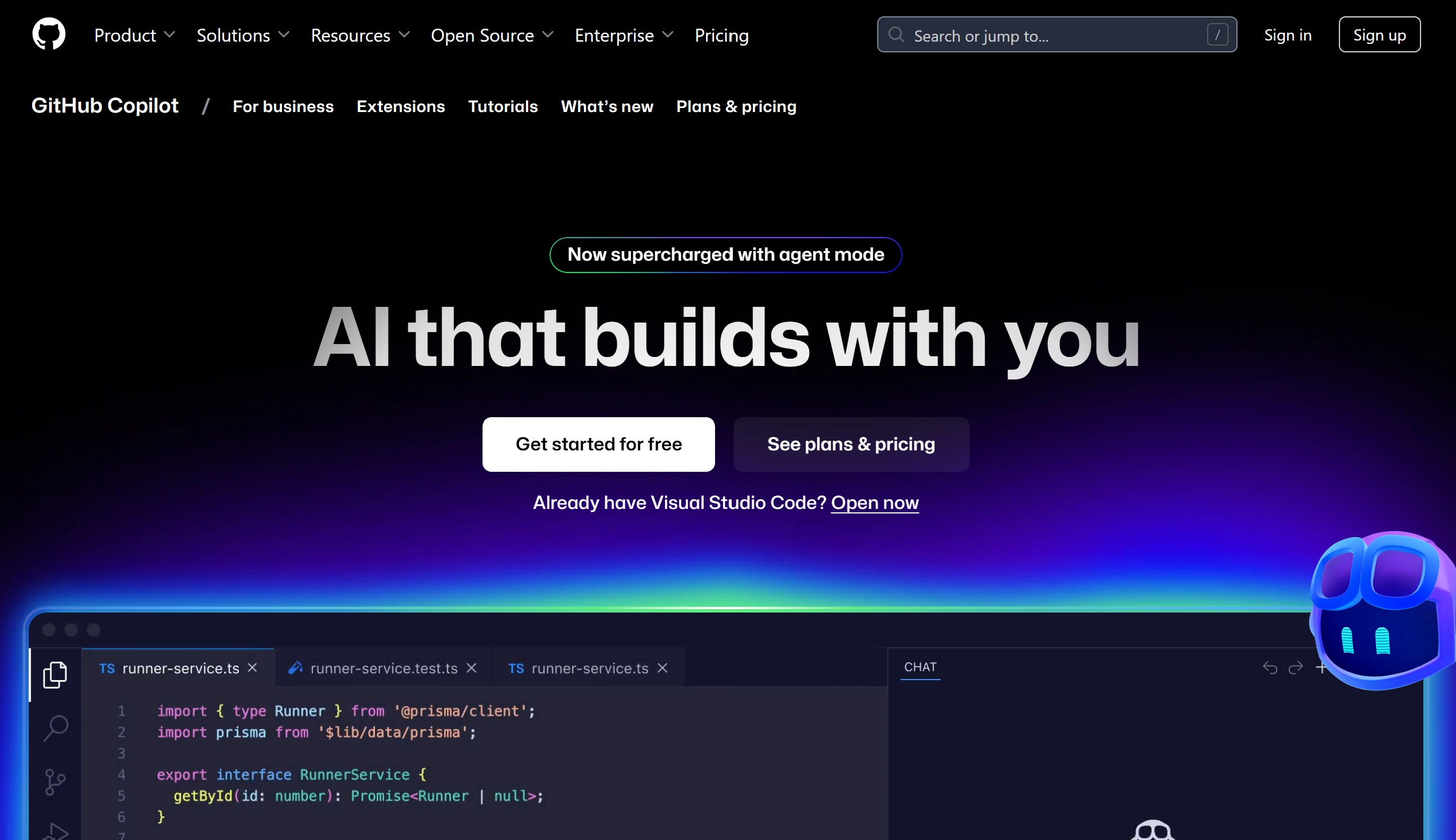The image size is (1456, 840).
Task: Click the test beaker icon on test.ts tab
Action: tap(296, 668)
